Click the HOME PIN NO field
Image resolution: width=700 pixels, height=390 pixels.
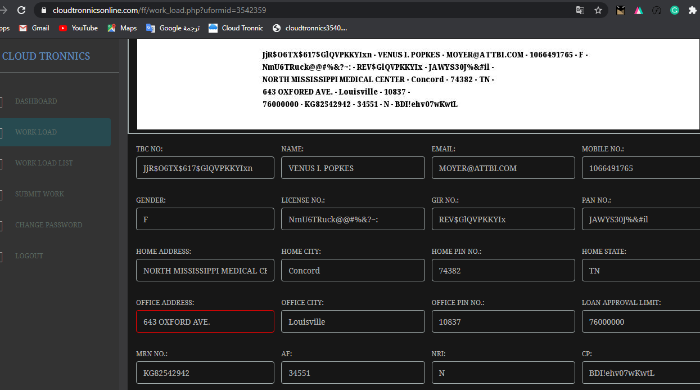click(x=503, y=270)
